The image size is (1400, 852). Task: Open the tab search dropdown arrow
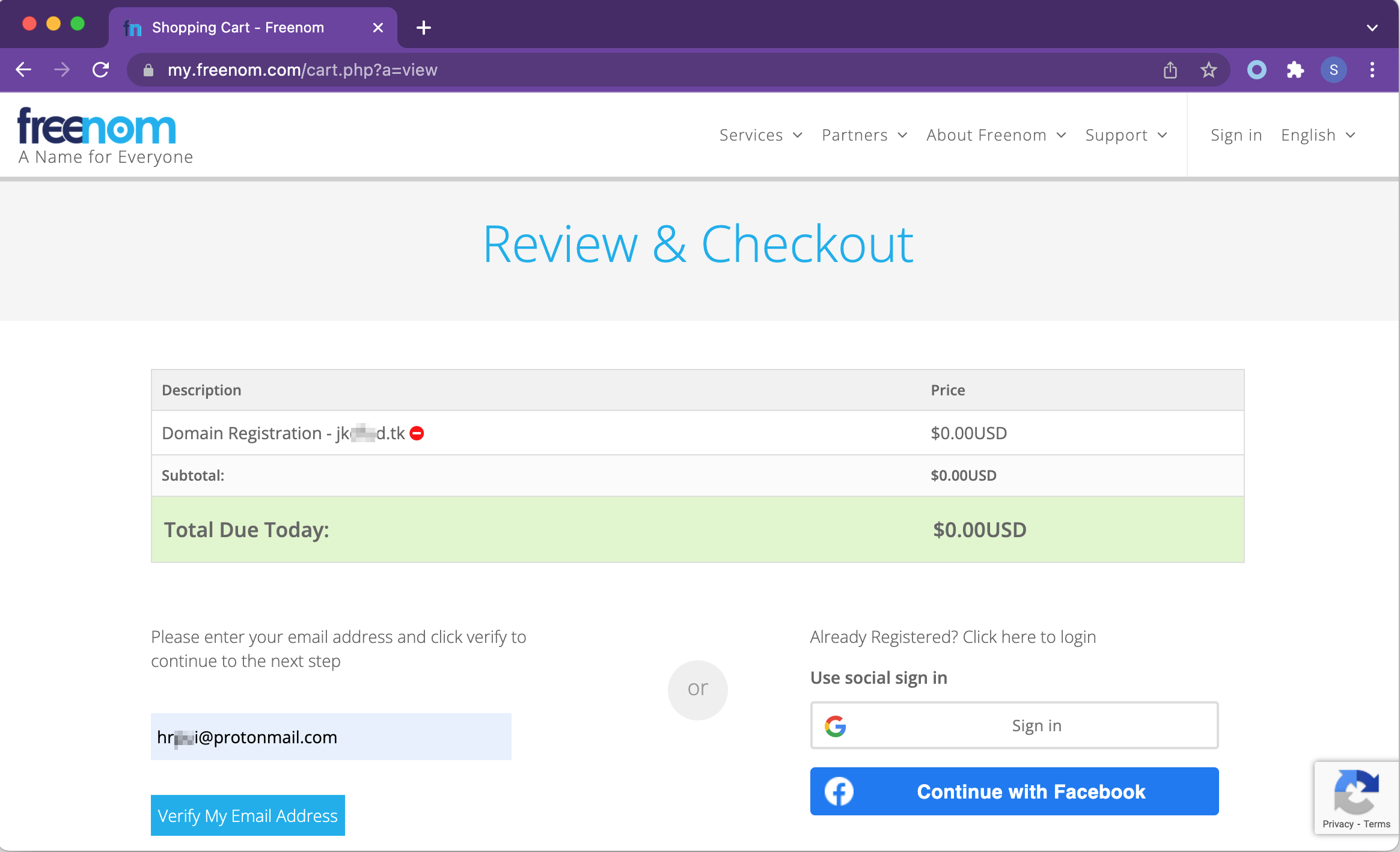tap(1372, 28)
